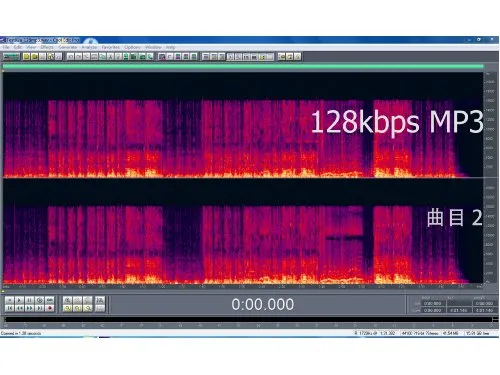The width and height of the screenshot is (500, 375).
Task: Click the New file toolbar icon
Action: click(27, 56)
